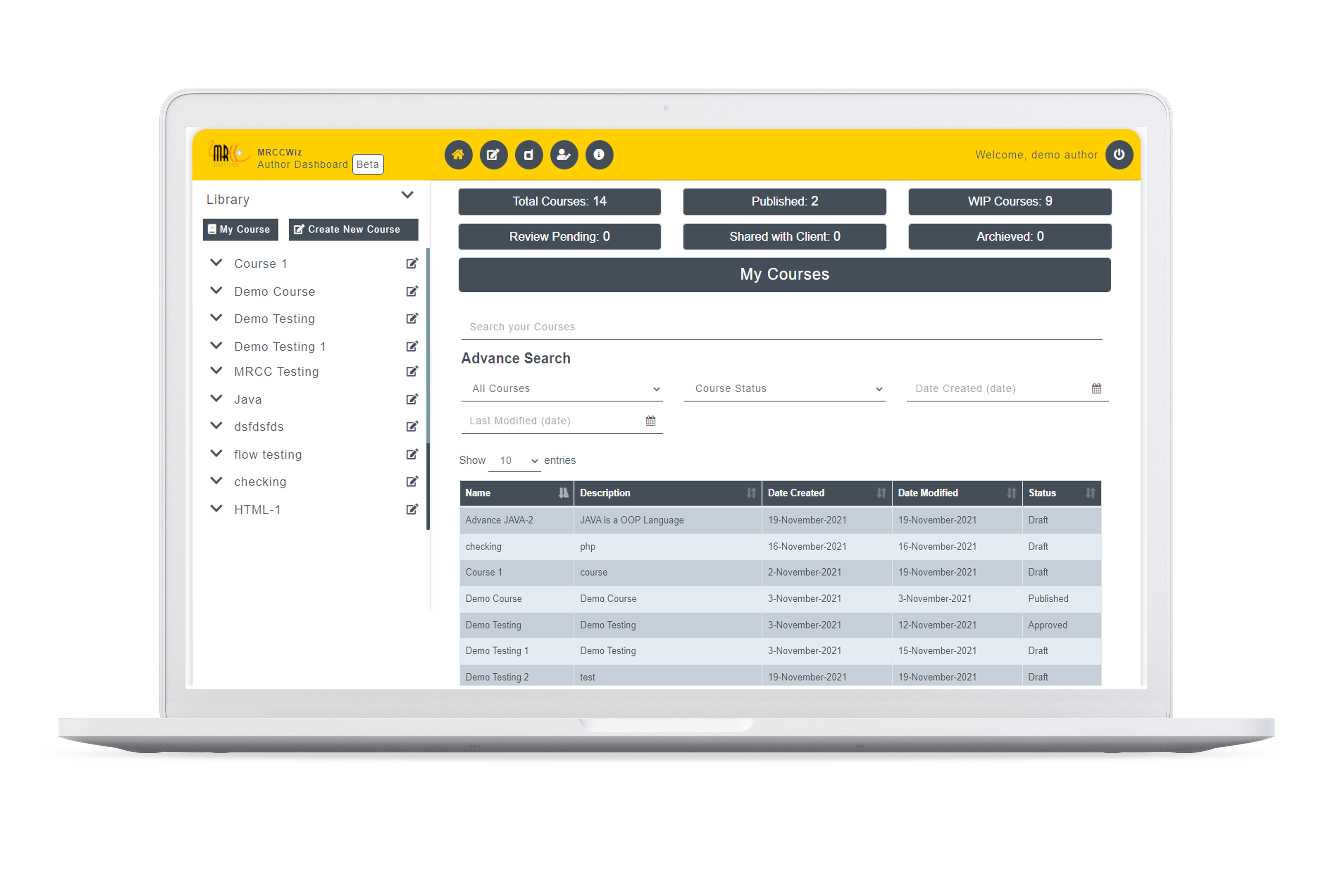Click edit icon next to Demo Course
The width and height of the screenshot is (1344, 896).
pos(412,291)
